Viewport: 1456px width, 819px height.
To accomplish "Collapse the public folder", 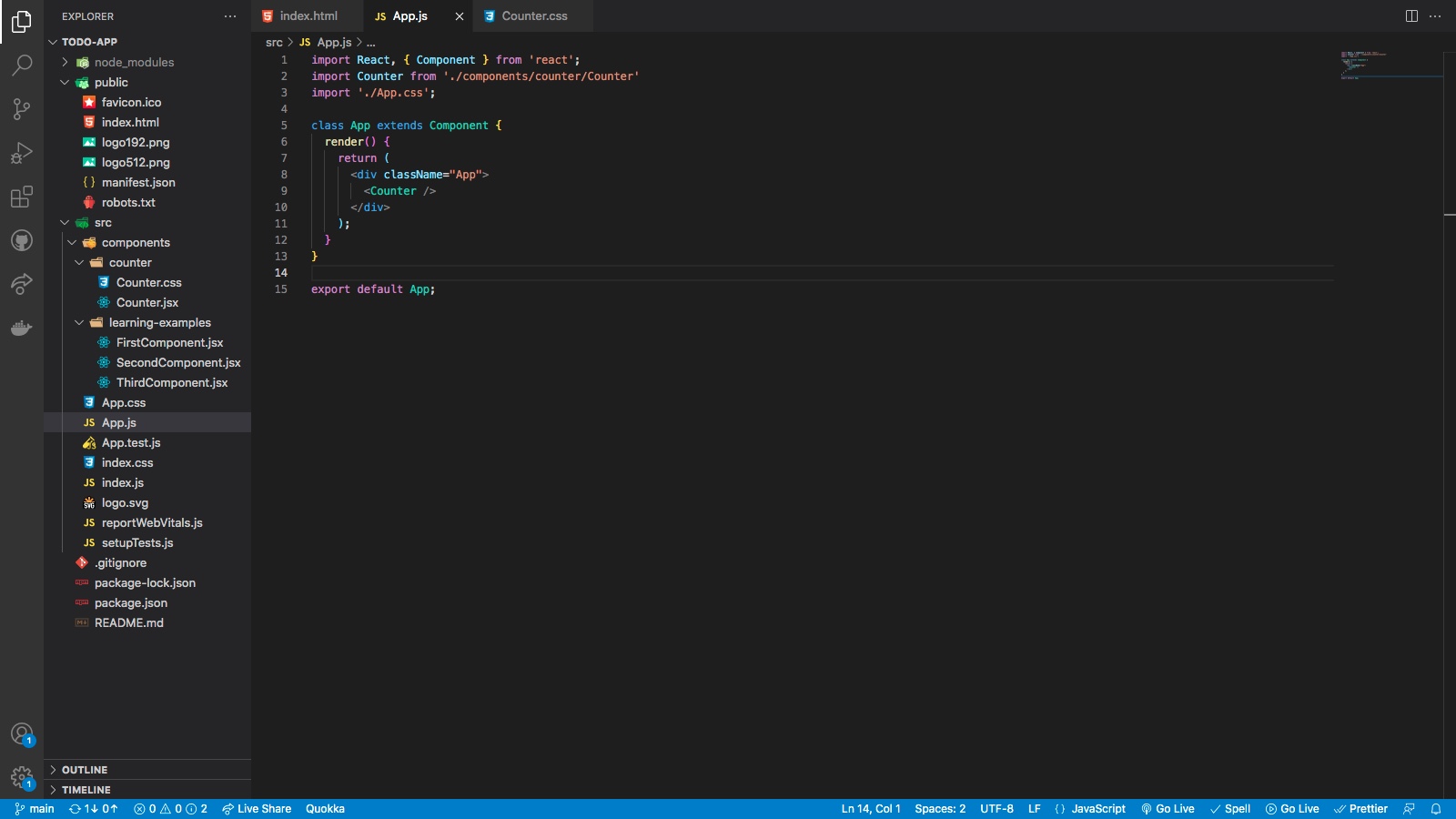I will click(147, 82).
